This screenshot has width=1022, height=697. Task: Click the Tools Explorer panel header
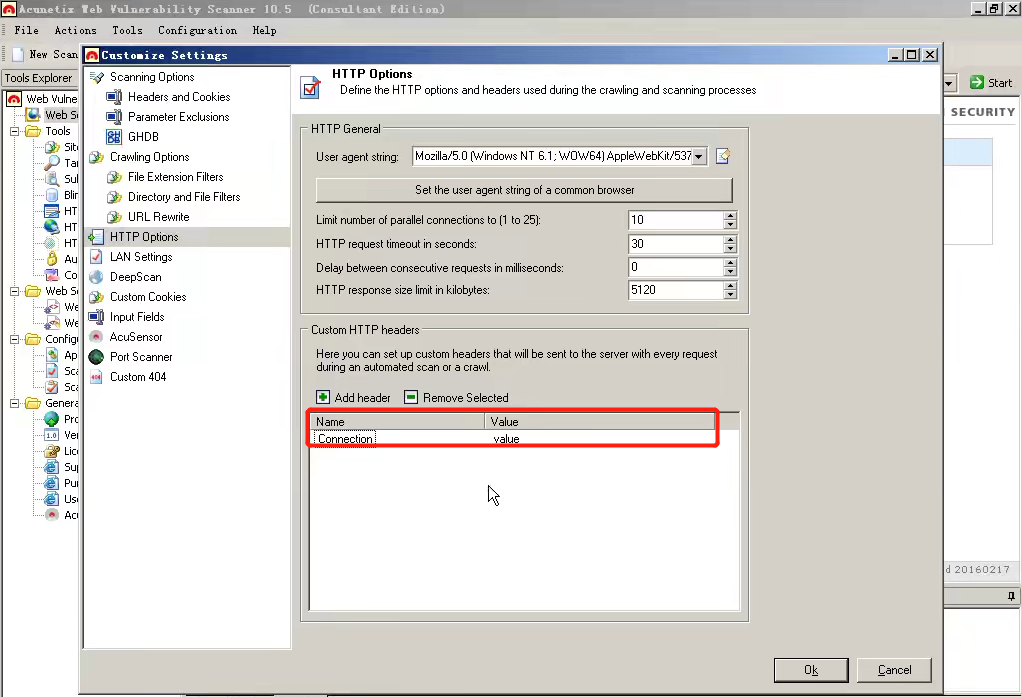(x=38, y=78)
